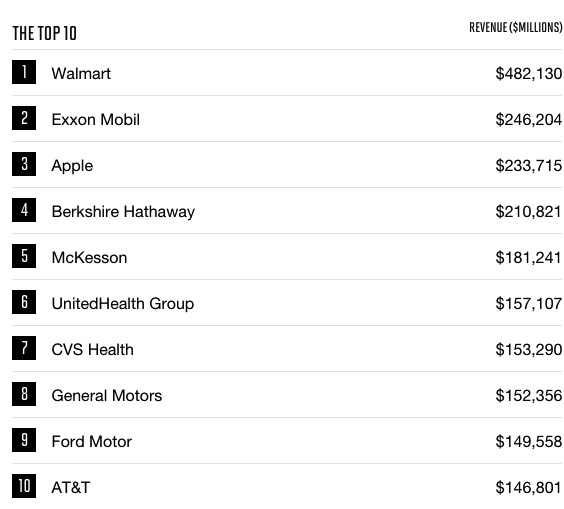Click the rank 8 number badge
This screenshot has height=509, width=564.
[x=24, y=394]
